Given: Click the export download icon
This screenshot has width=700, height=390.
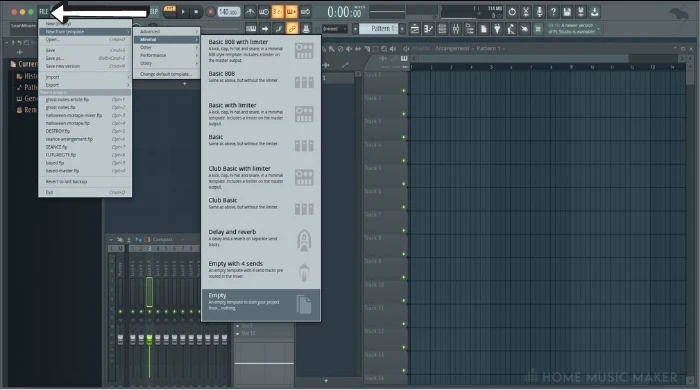Looking at the screenshot, I should pos(595,12).
